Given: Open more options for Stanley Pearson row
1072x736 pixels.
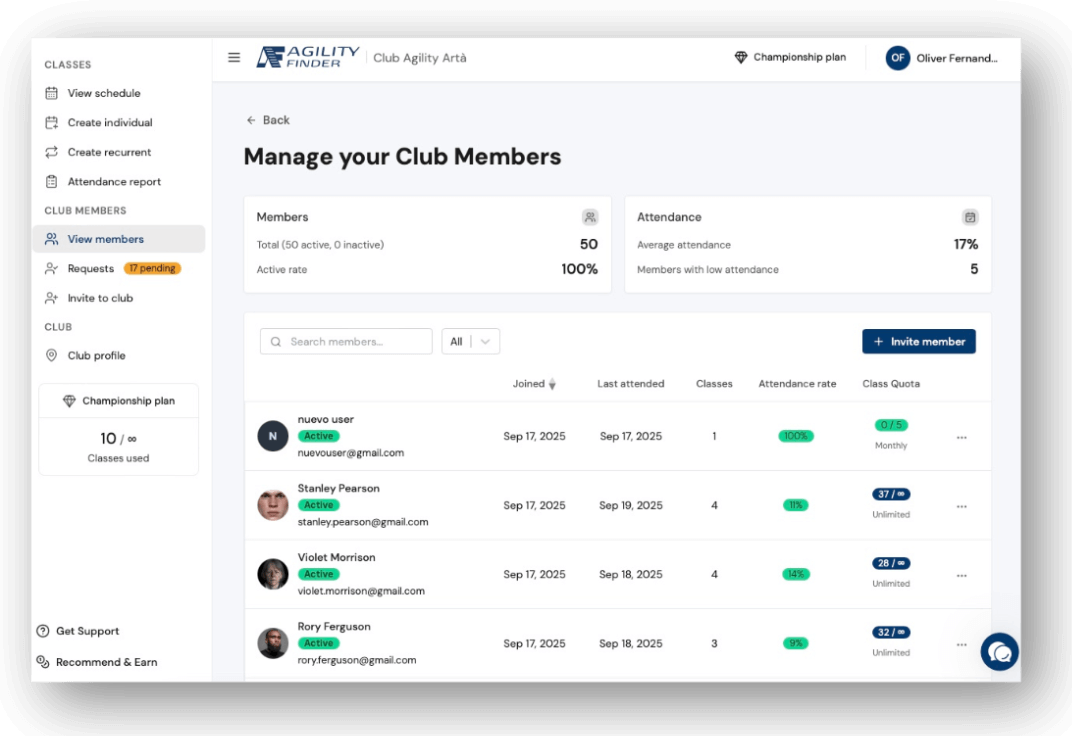Looking at the screenshot, I should pyautogui.click(x=961, y=506).
